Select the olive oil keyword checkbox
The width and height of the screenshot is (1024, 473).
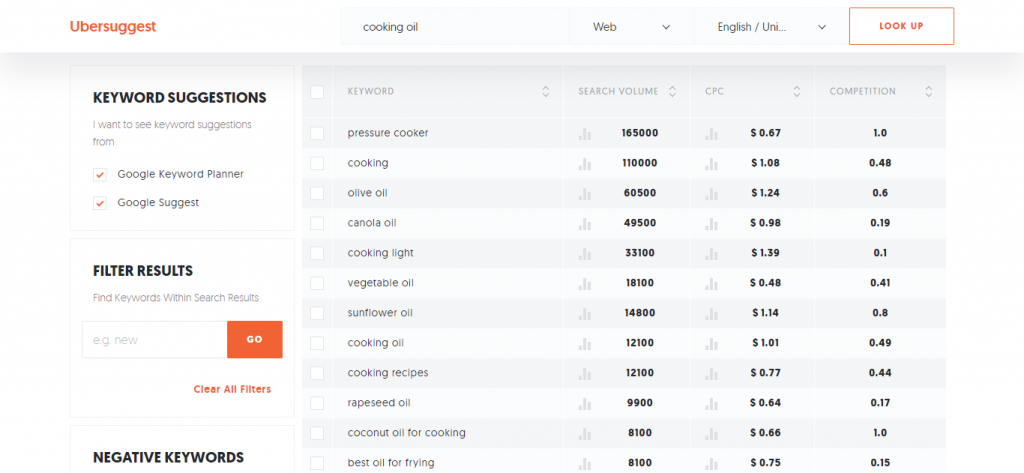317,193
